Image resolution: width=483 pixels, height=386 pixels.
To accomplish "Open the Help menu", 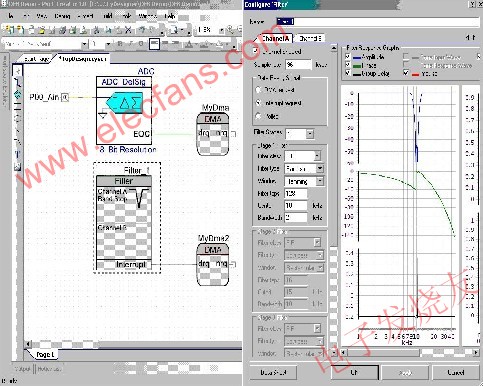I will tap(169, 16).
